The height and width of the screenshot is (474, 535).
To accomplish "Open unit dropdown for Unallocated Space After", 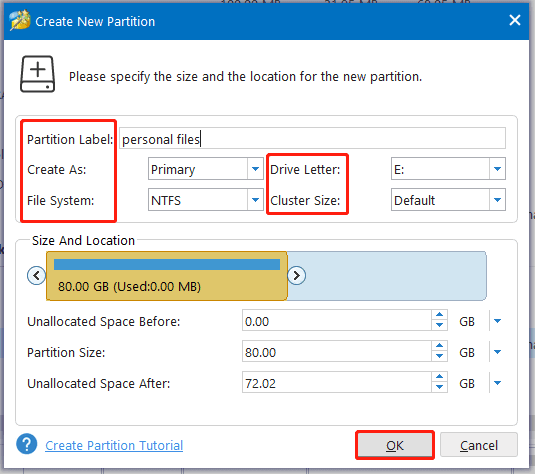I will (497, 383).
